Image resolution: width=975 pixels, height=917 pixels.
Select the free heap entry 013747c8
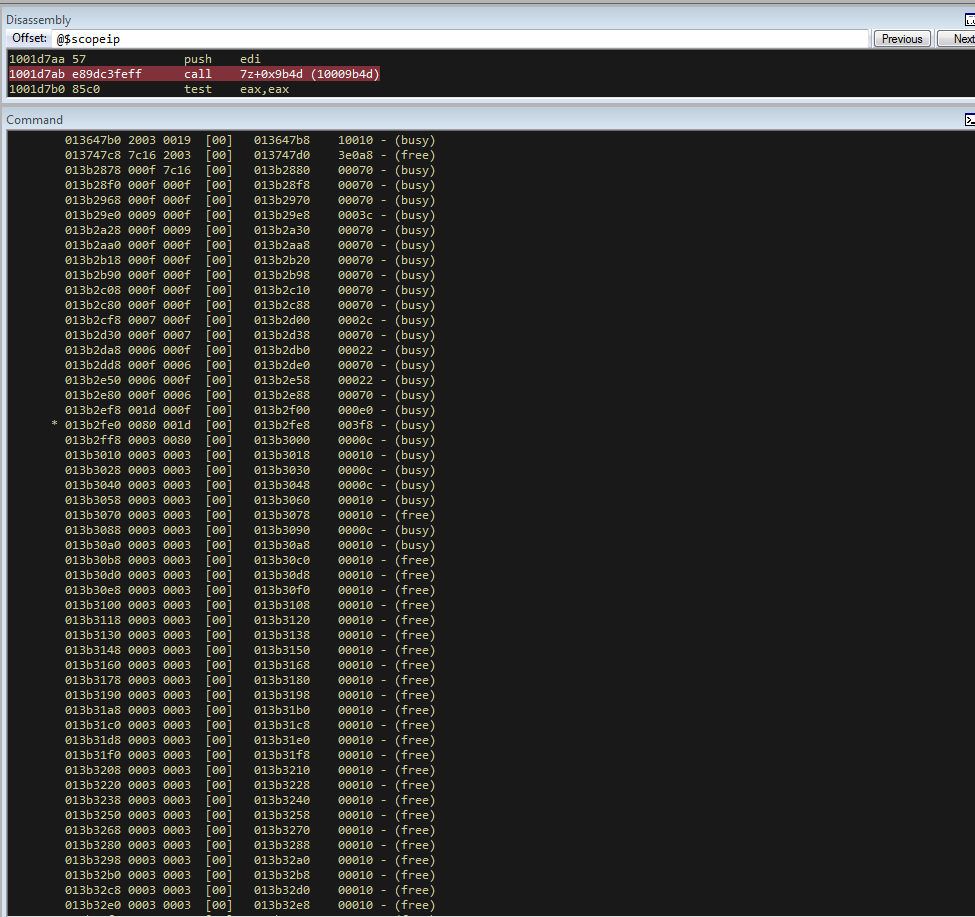pos(250,155)
